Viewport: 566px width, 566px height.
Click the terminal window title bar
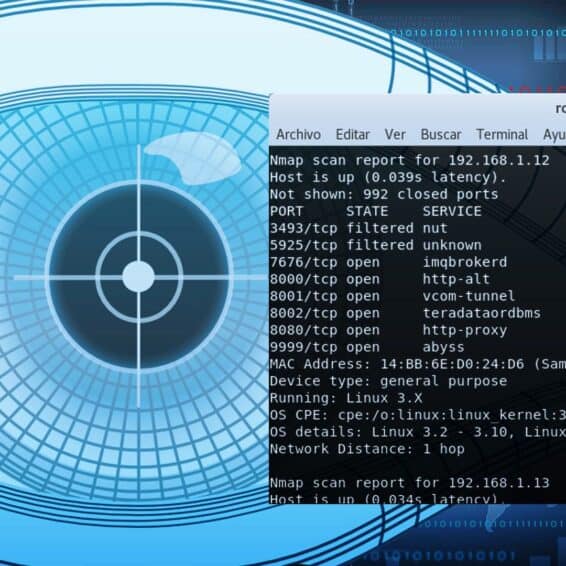click(x=418, y=109)
